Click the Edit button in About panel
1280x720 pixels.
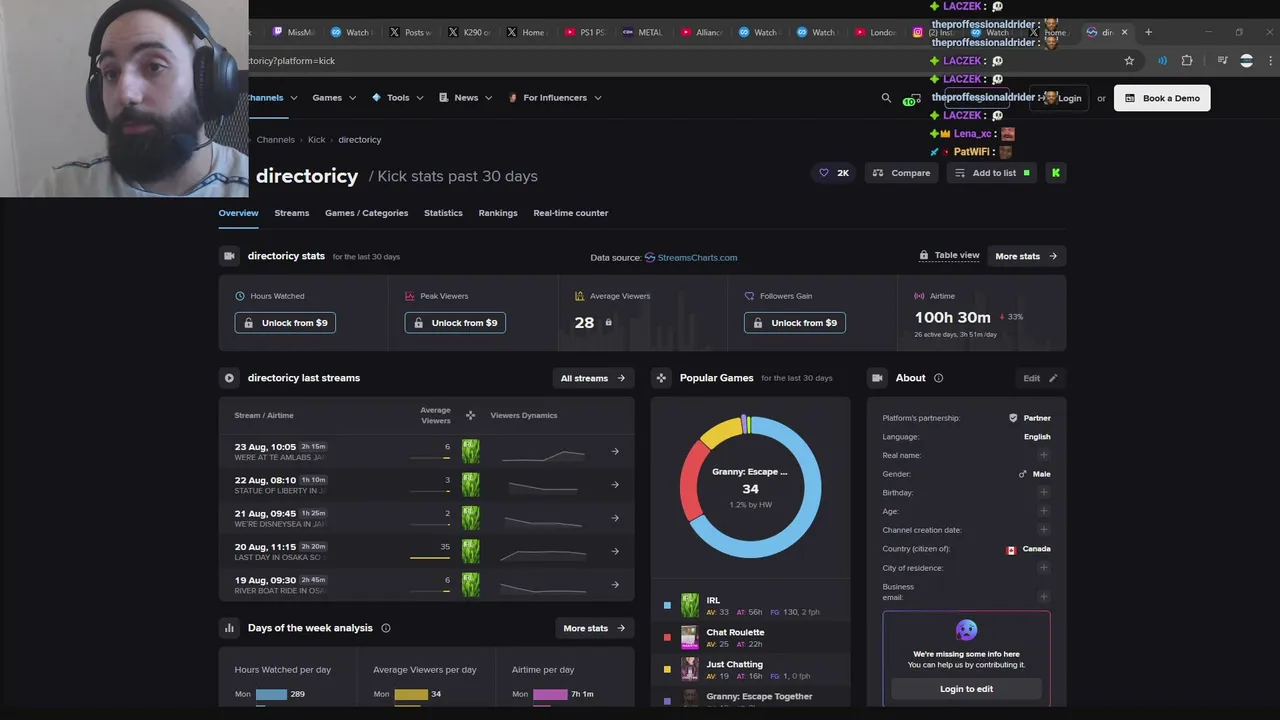pyautogui.click(x=1040, y=378)
